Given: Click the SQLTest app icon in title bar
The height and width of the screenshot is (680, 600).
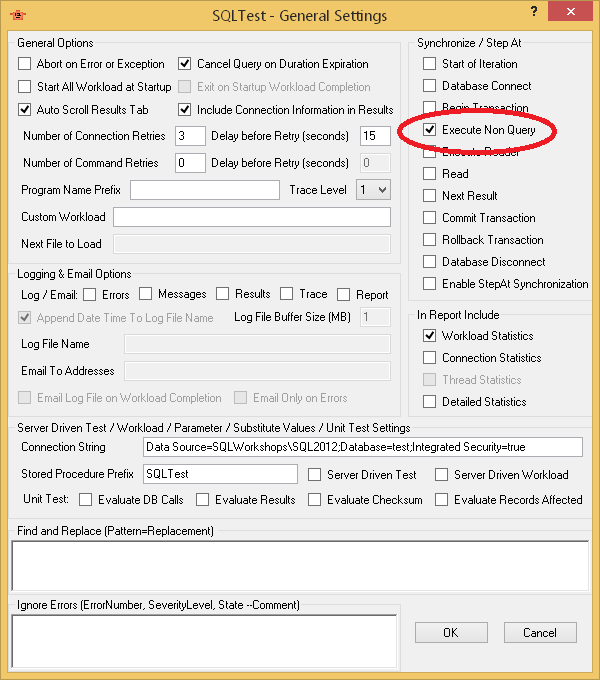Looking at the screenshot, I should [18, 15].
